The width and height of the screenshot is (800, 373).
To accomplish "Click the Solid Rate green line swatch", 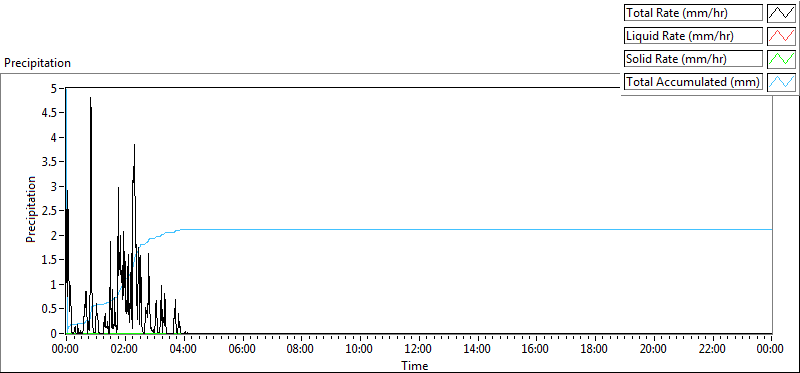I will point(781,59).
